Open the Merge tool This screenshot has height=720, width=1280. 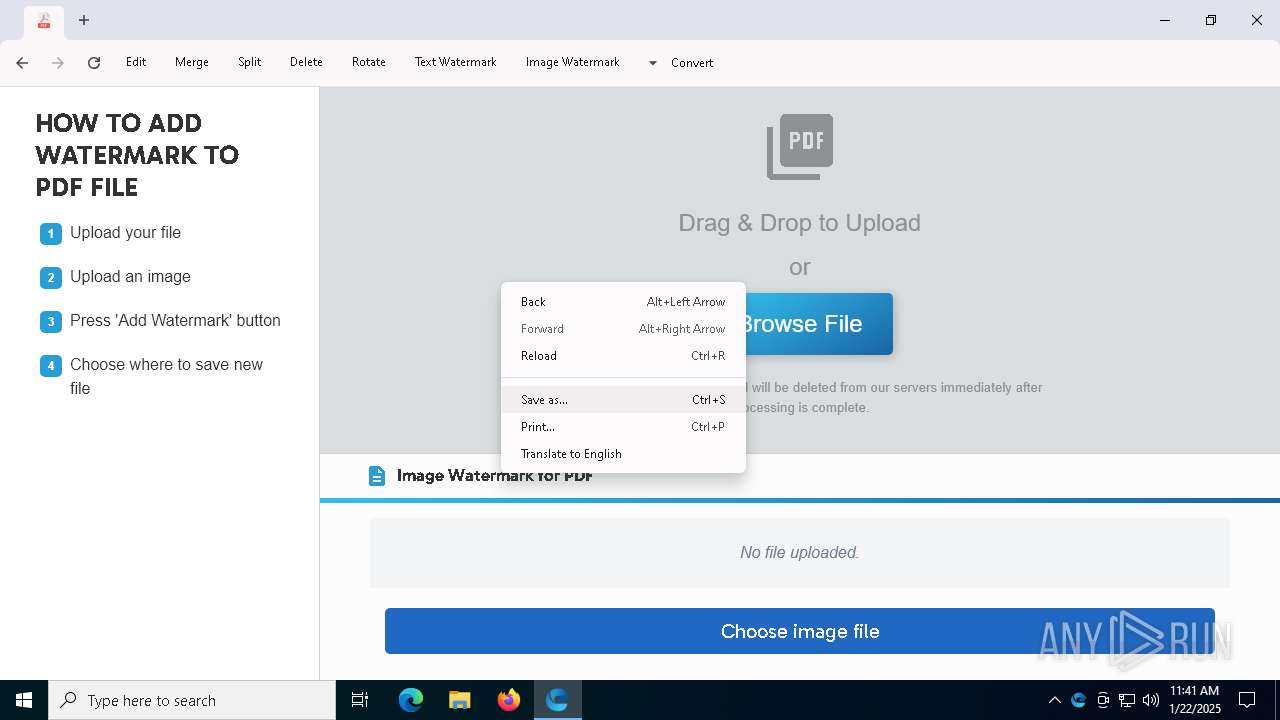pos(192,62)
